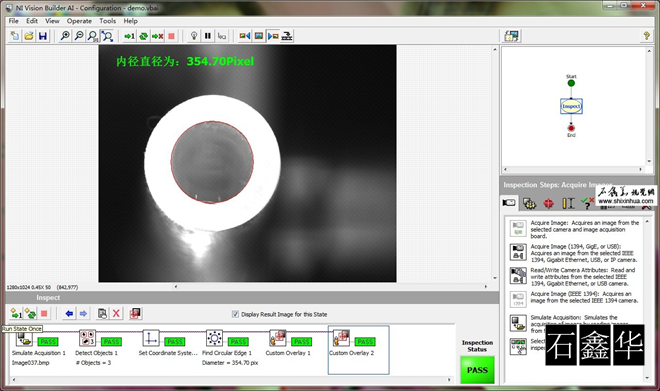Screen dimensions: 660x391
Task: Run inspection in loop from main toolbar
Action: [144, 36]
